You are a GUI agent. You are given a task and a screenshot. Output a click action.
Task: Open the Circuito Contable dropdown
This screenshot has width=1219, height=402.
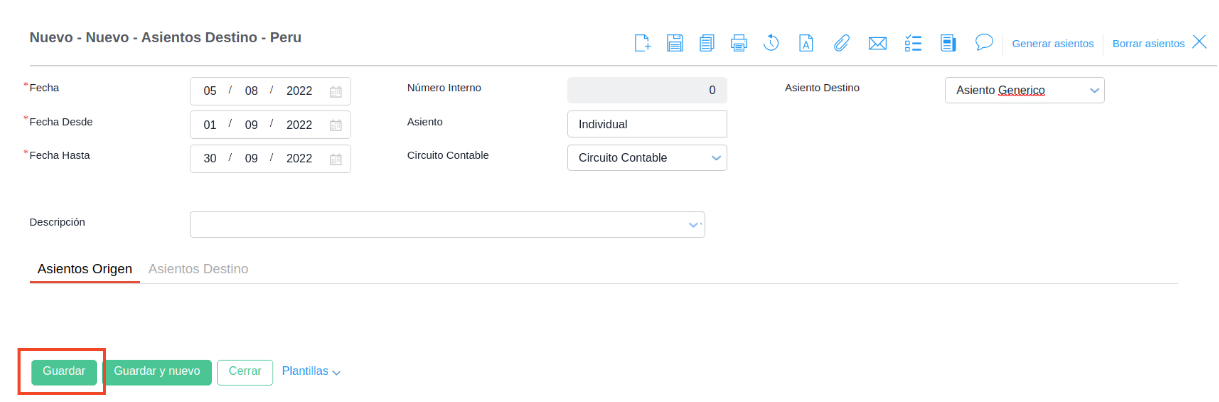click(x=716, y=158)
